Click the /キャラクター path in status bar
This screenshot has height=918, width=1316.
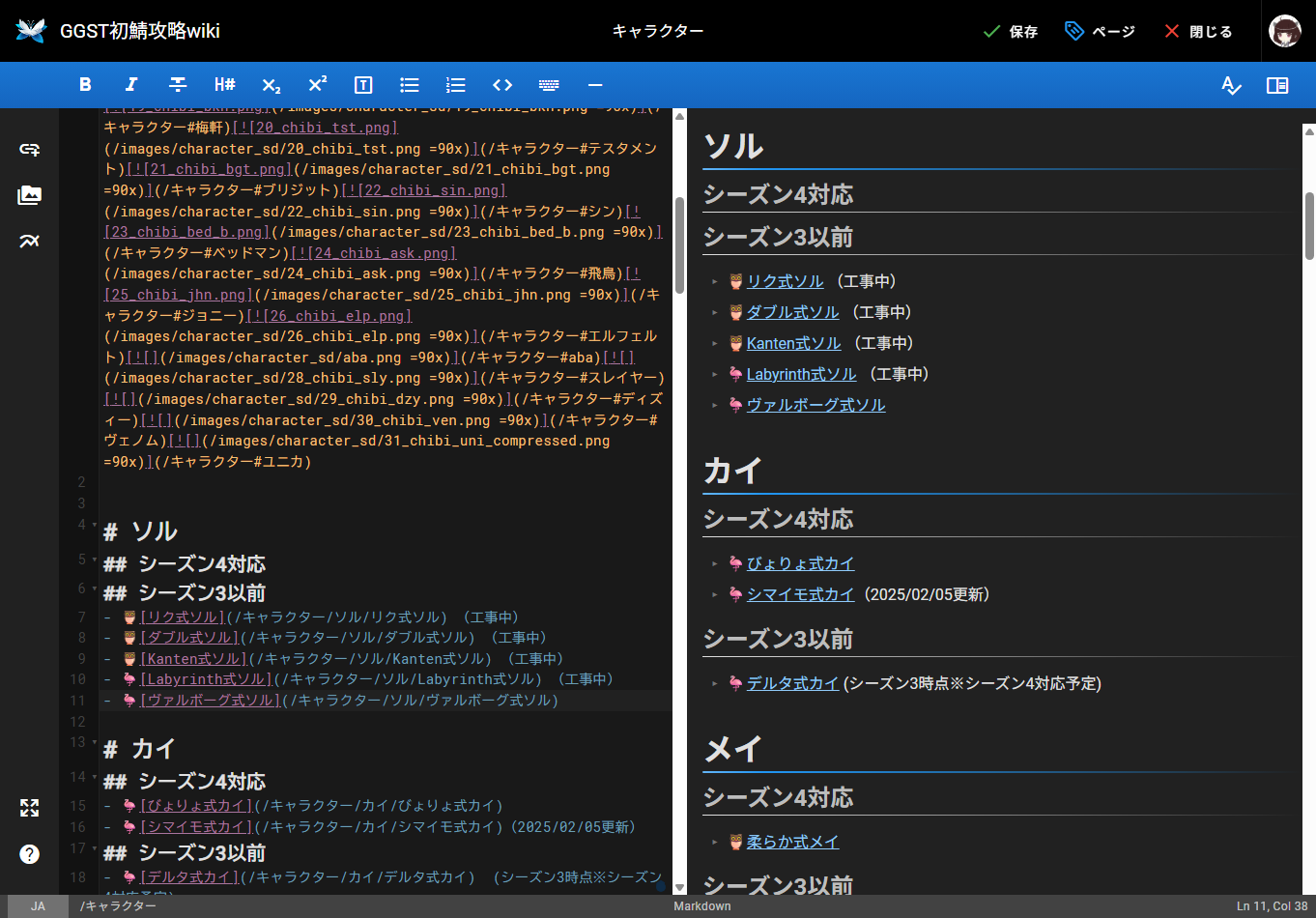118,906
